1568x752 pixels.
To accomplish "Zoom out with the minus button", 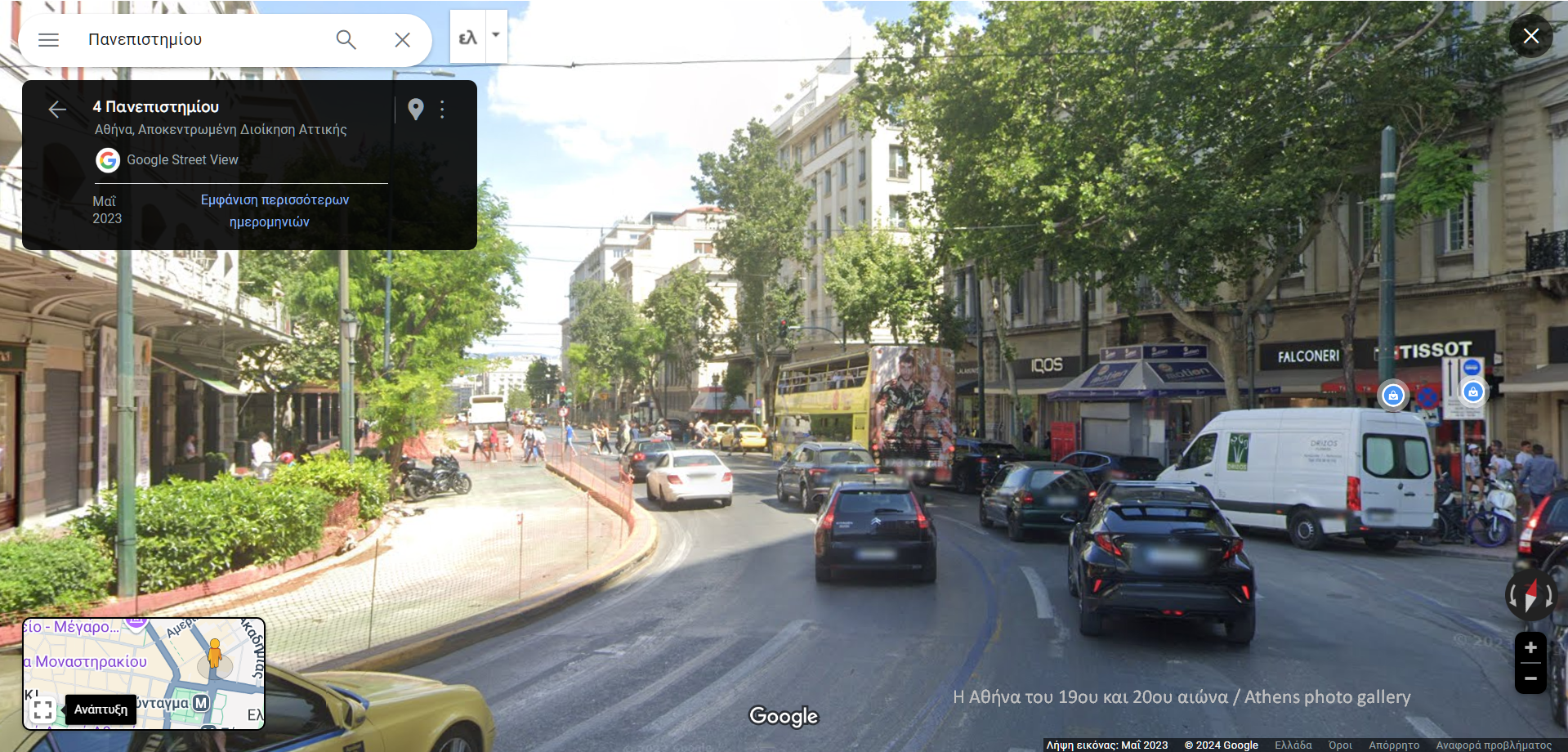I will (1530, 678).
